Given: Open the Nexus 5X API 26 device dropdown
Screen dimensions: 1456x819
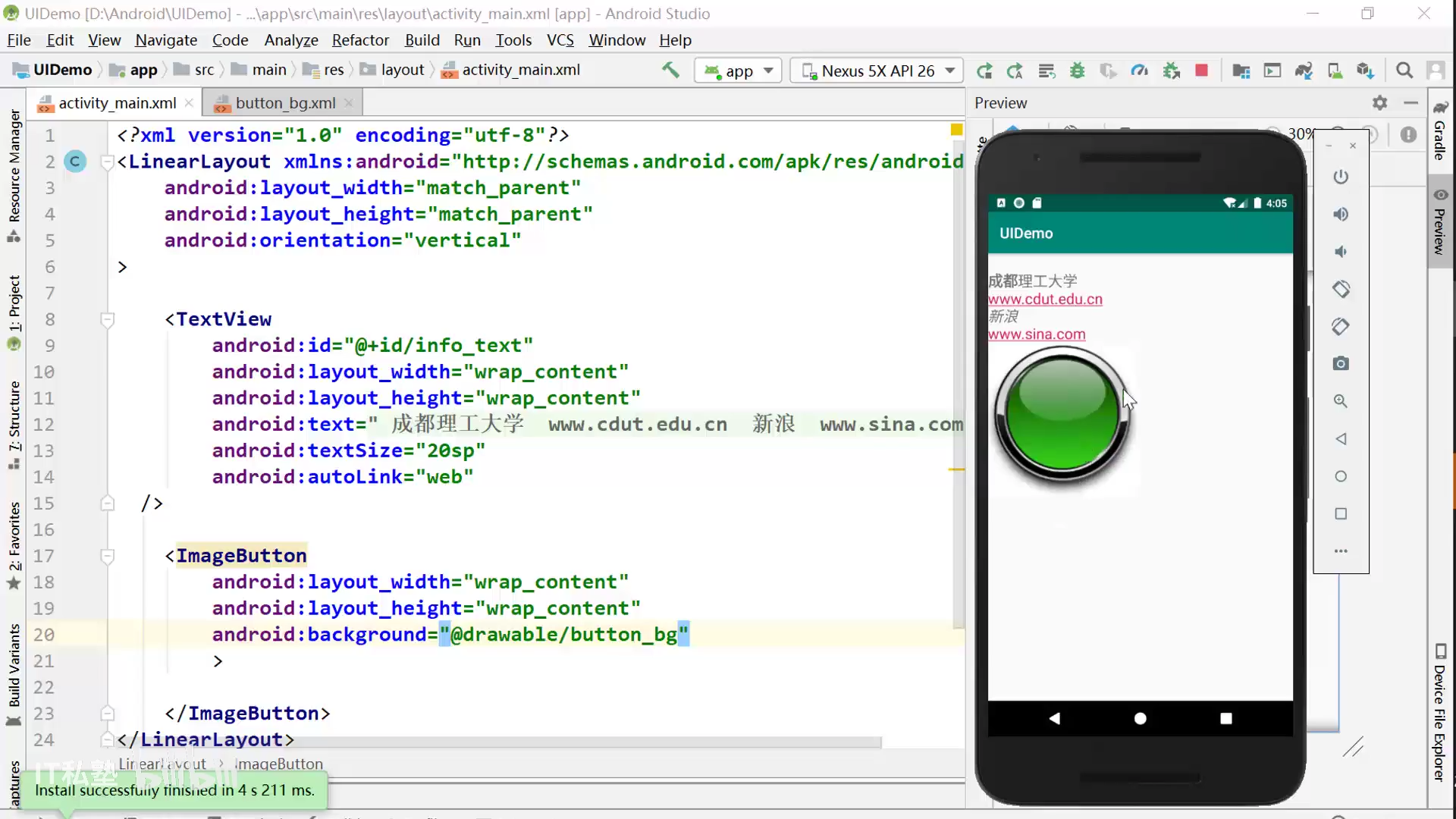Looking at the screenshot, I should pyautogui.click(x=877, y=71).
